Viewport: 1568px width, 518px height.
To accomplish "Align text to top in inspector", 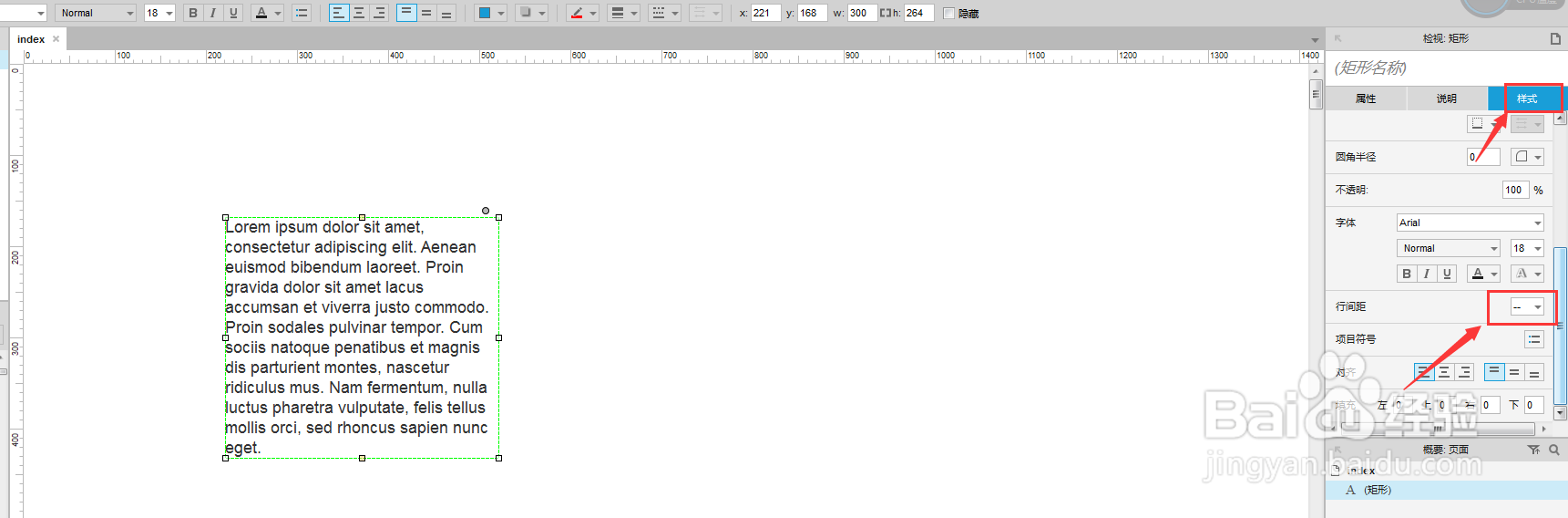I will pos(1494,372).
